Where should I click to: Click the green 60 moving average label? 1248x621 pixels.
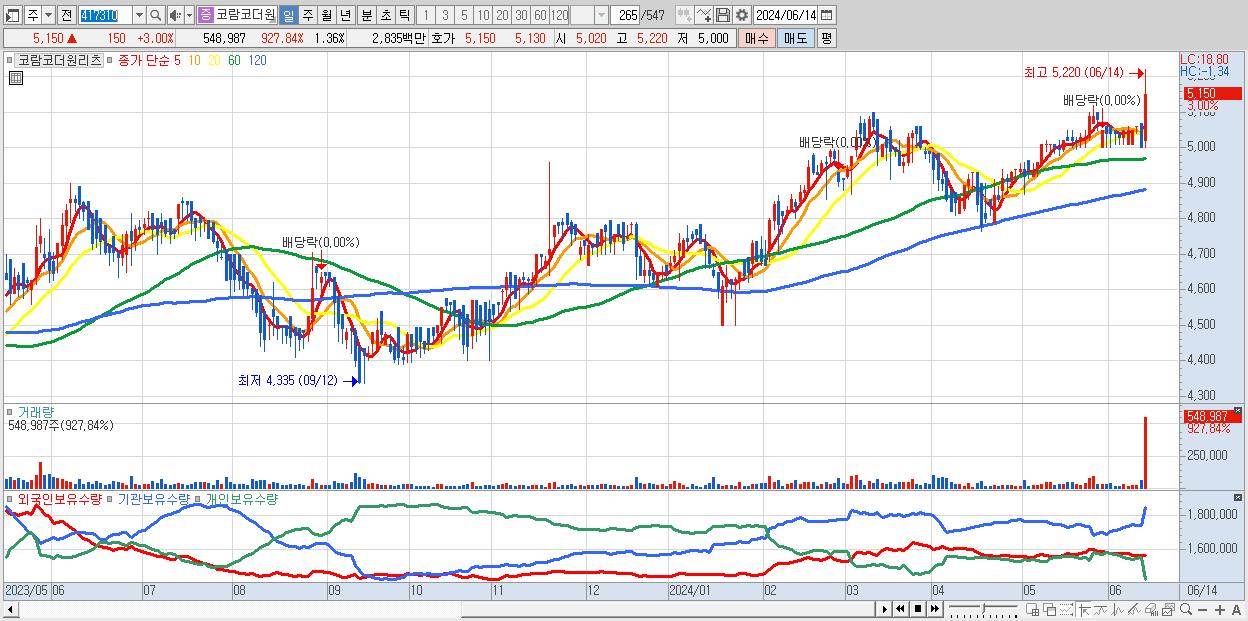pos(234,60)
